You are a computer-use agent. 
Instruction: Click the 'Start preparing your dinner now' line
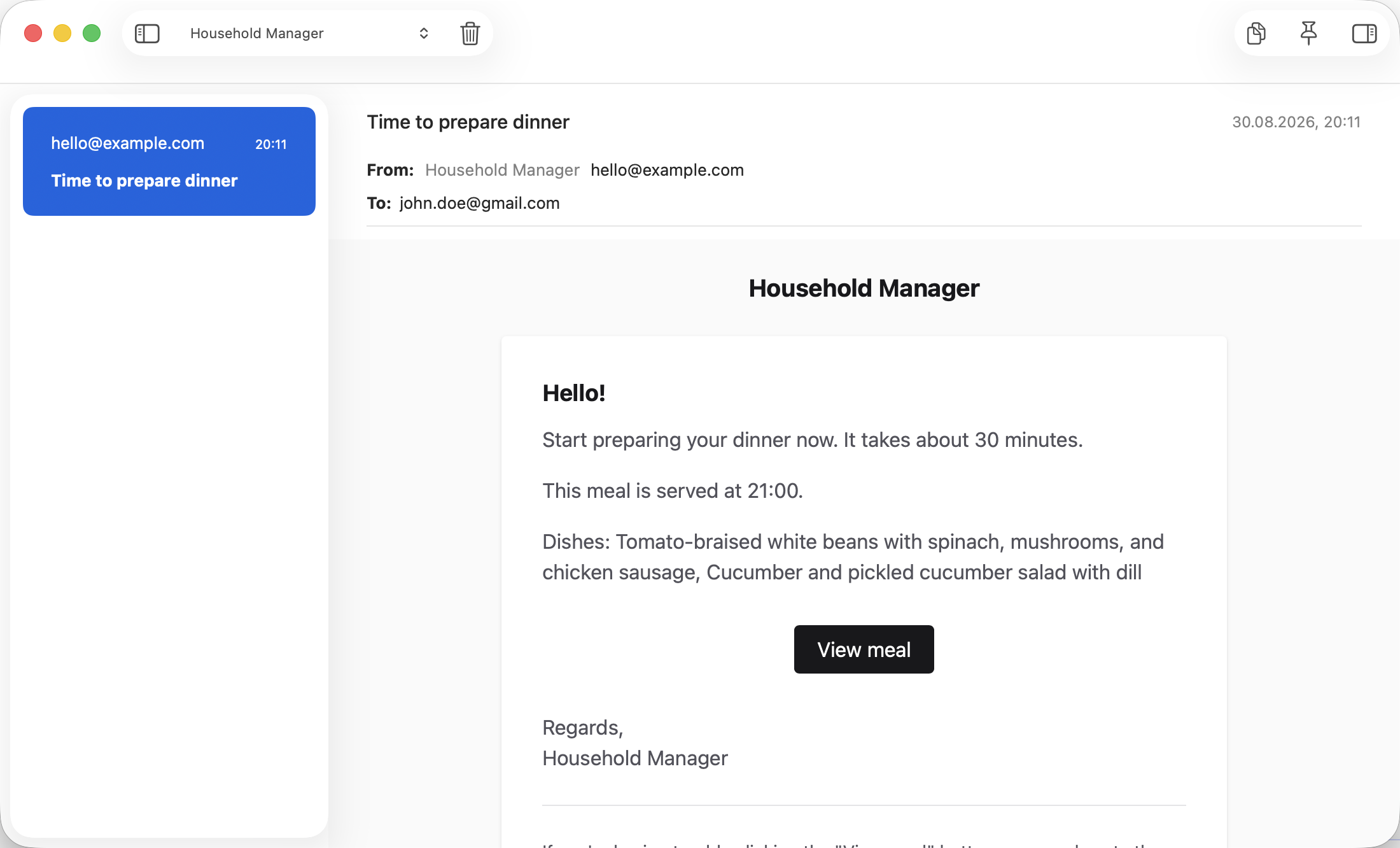[x=813, y=440]
